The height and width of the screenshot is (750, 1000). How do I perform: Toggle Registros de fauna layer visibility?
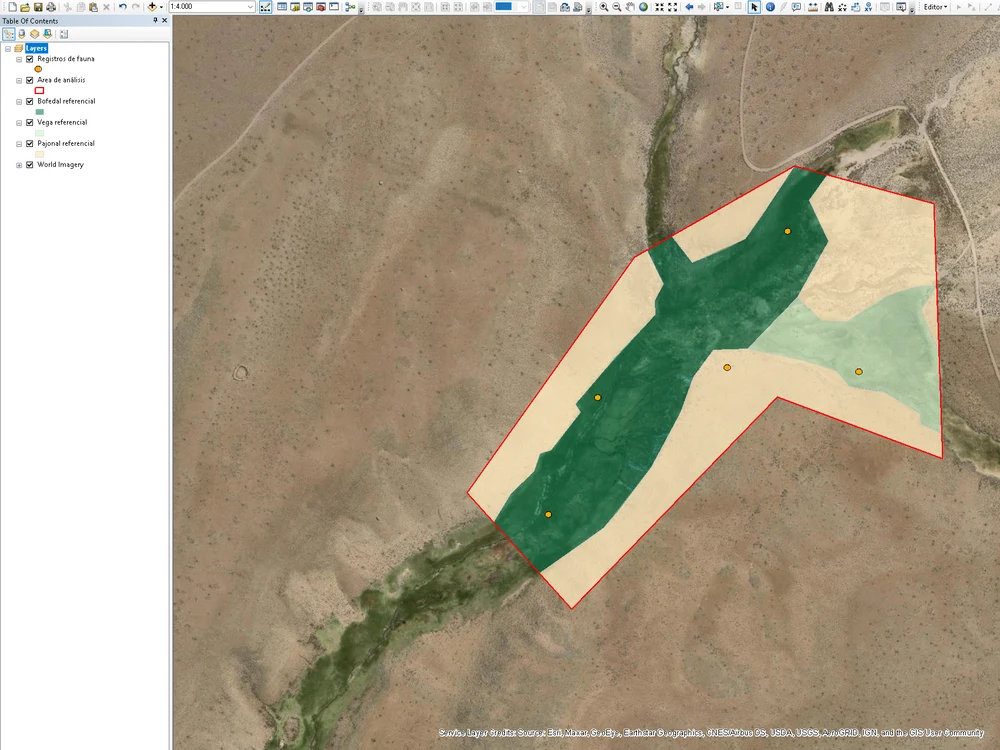(x=29, y=59)
